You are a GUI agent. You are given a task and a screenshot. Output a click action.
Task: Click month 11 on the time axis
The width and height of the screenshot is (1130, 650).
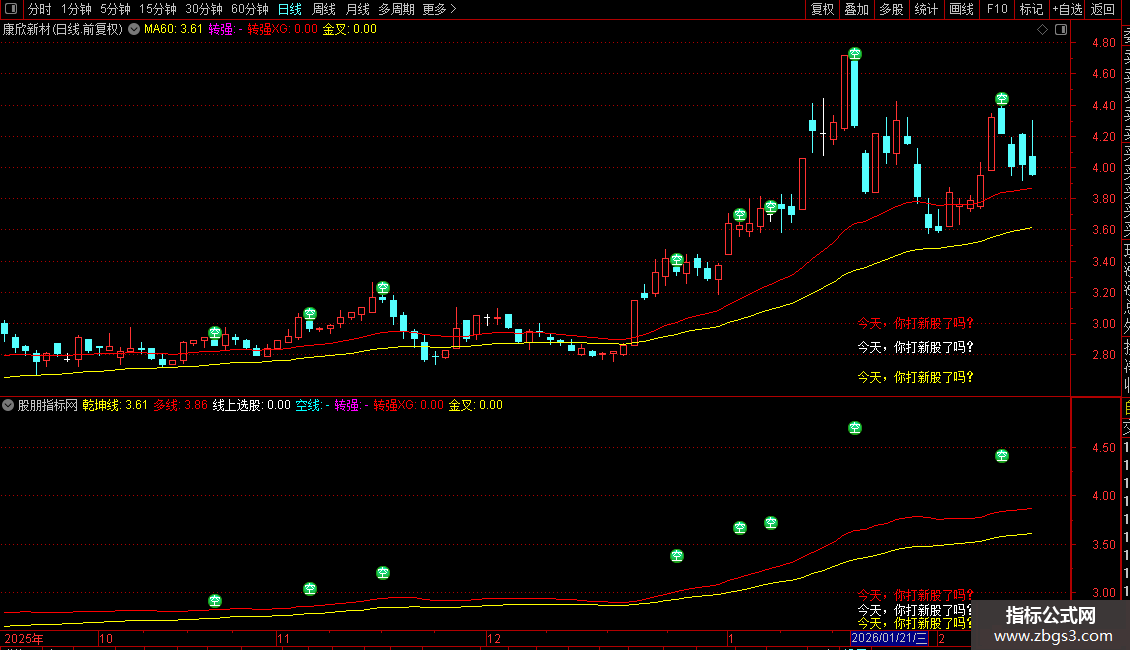point(283,638)
